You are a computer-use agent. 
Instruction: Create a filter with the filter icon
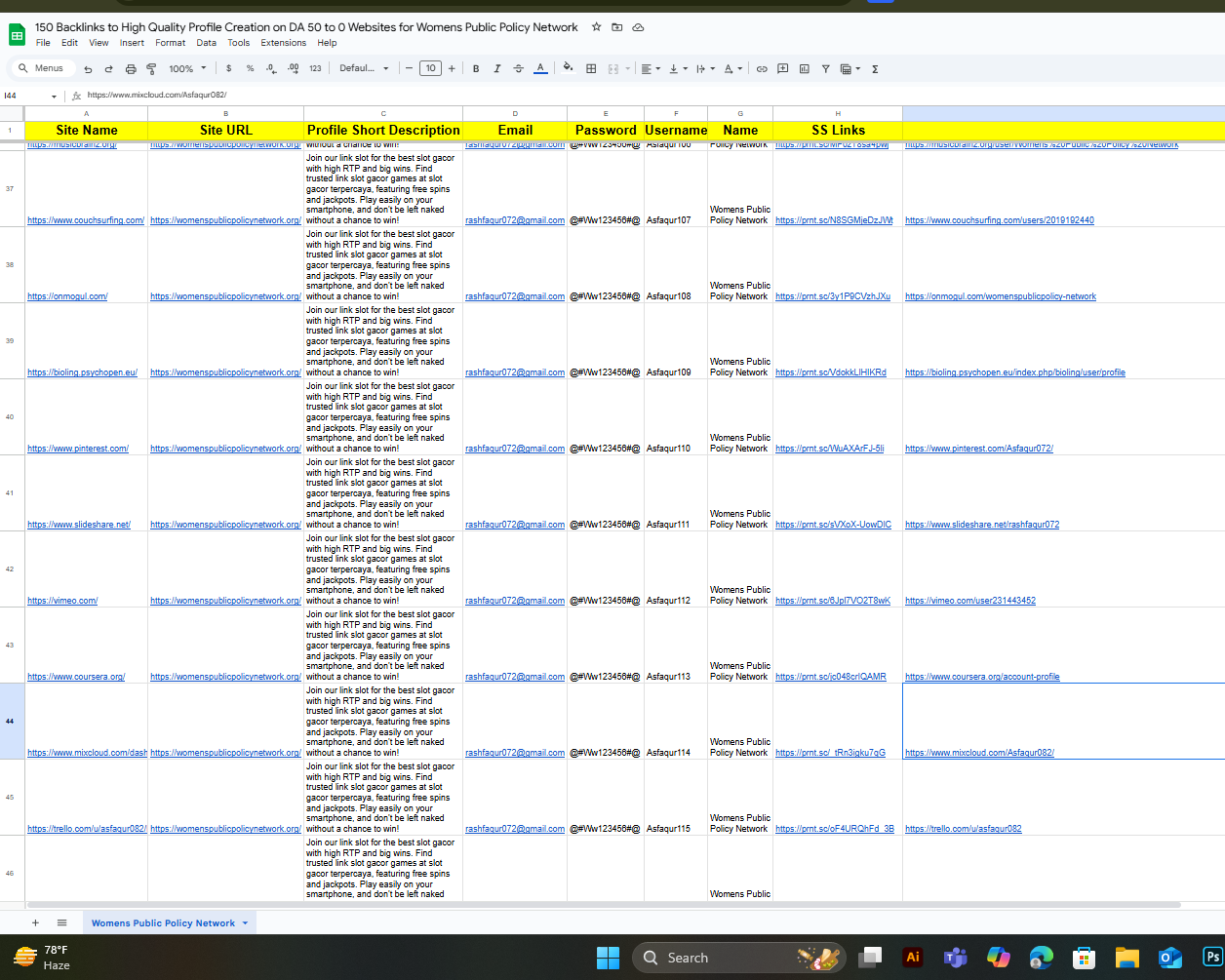(x=825, y=68)
